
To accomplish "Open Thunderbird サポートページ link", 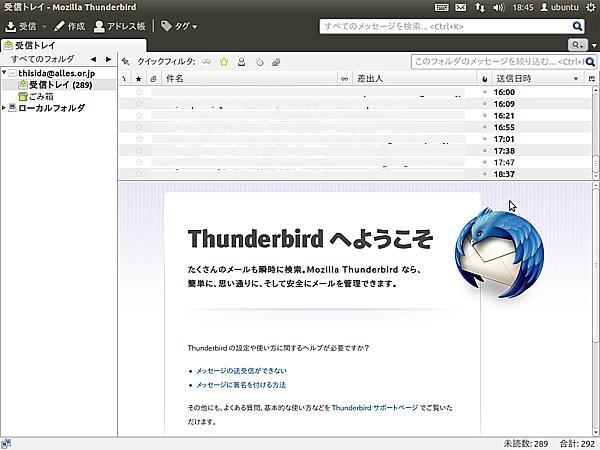I will (375, 408).
